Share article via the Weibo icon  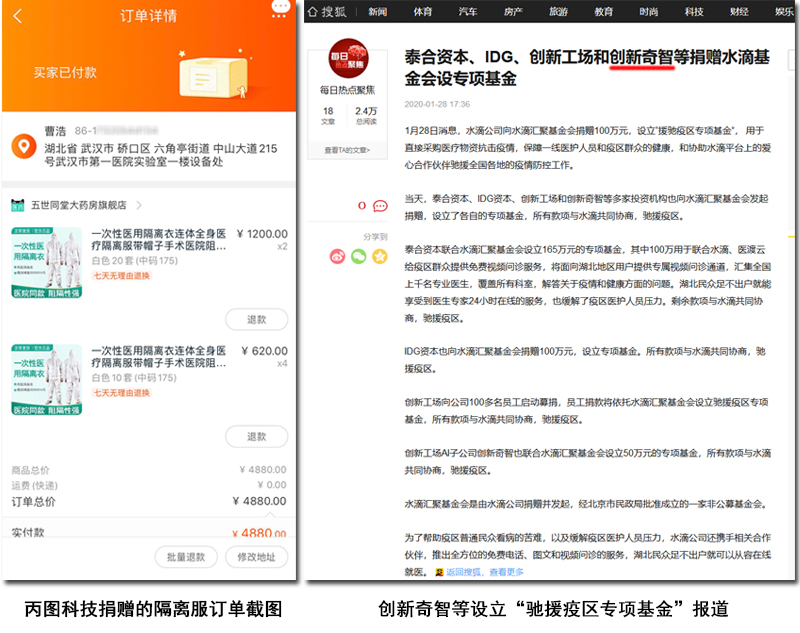[x=338, y=257]
